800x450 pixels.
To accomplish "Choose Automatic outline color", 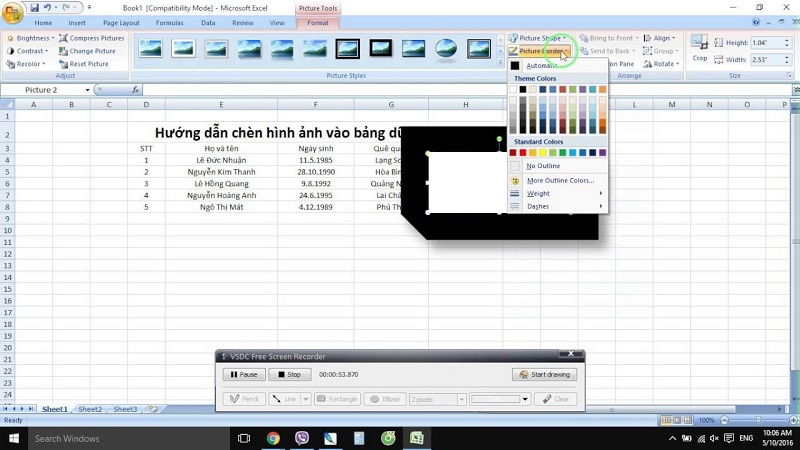I will coord(558,65).
